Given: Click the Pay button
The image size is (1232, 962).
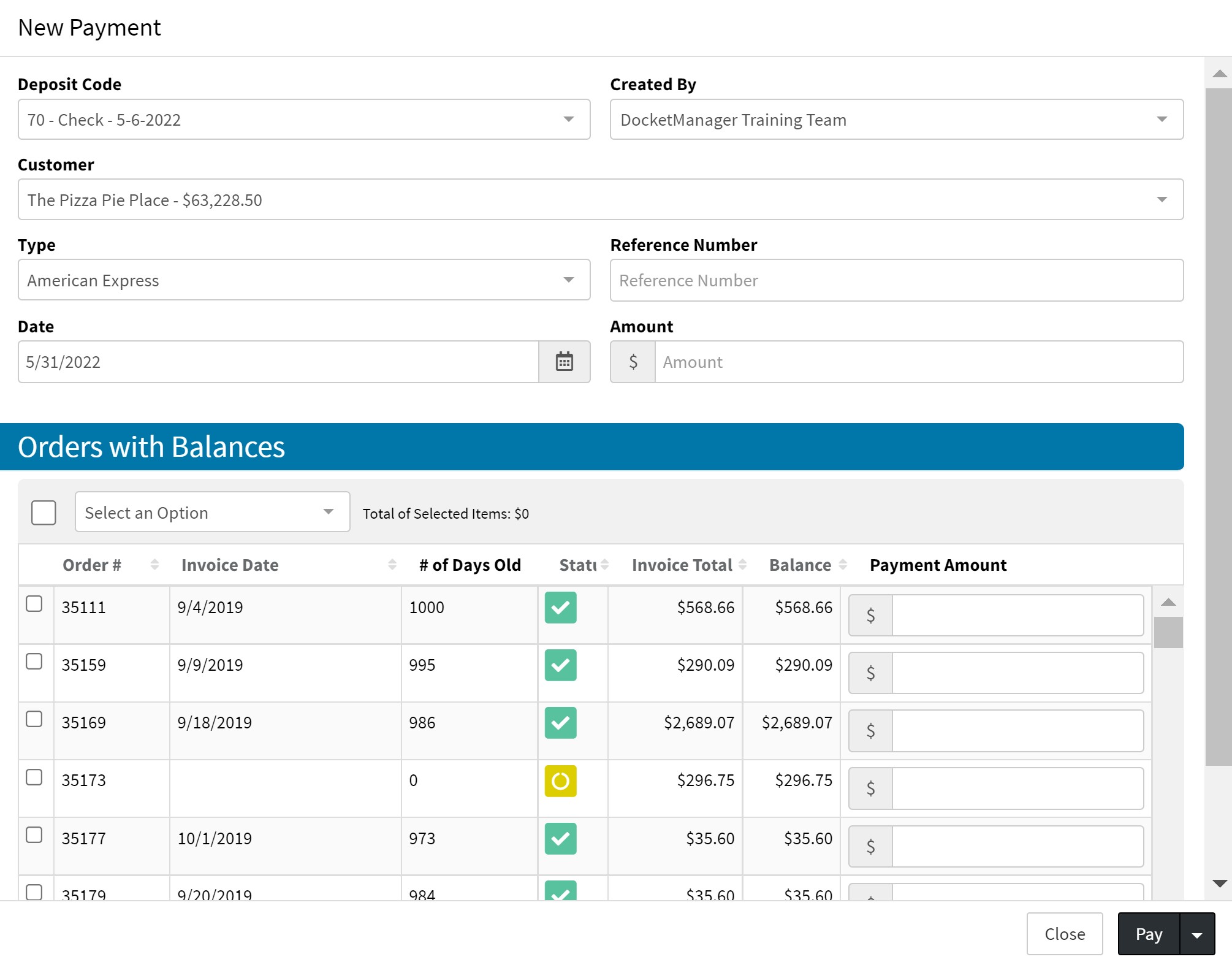Looking at the screenshot, I should point(1149,934).
